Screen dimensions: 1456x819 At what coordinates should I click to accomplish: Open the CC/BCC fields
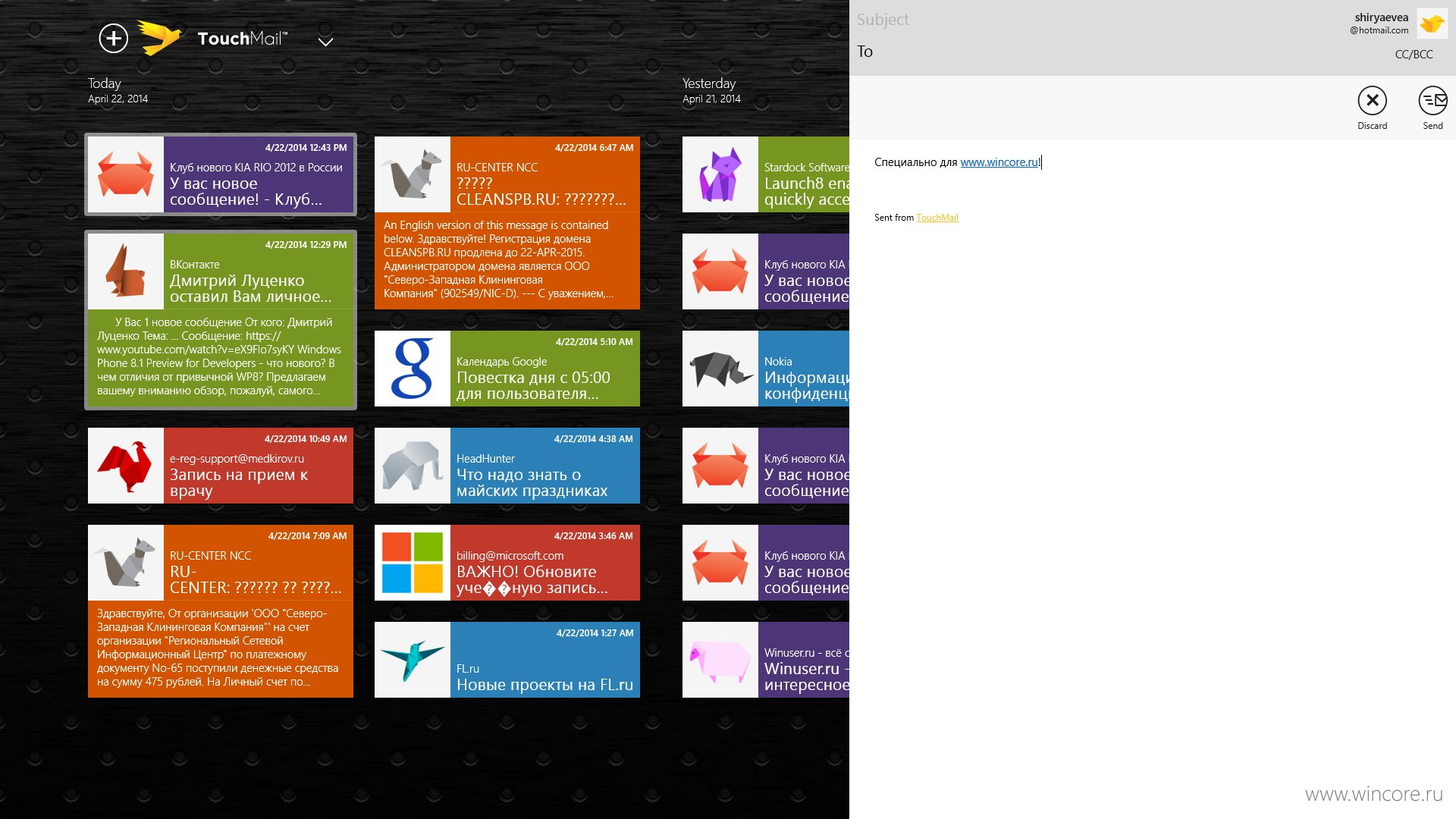click(1414, 55)
